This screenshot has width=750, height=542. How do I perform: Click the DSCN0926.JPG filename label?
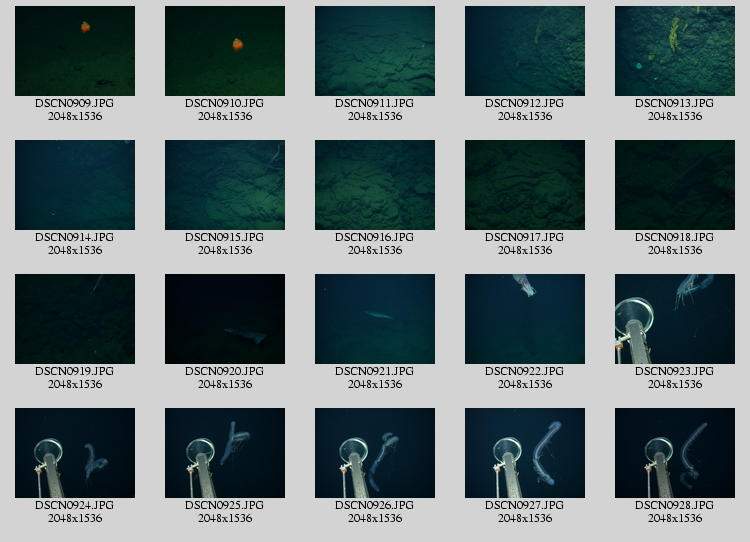(375, 505)
